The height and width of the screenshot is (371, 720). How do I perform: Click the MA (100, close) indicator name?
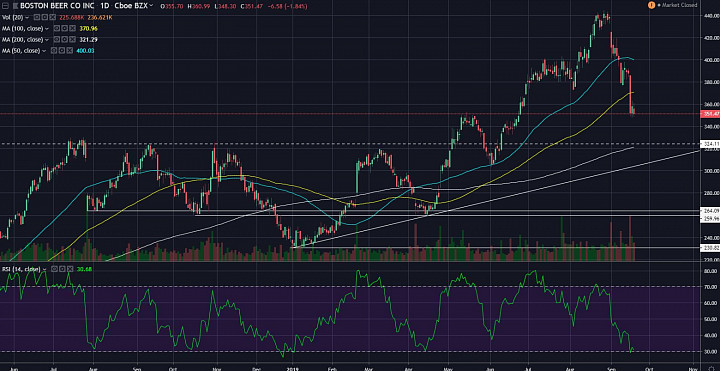[22, 28]
